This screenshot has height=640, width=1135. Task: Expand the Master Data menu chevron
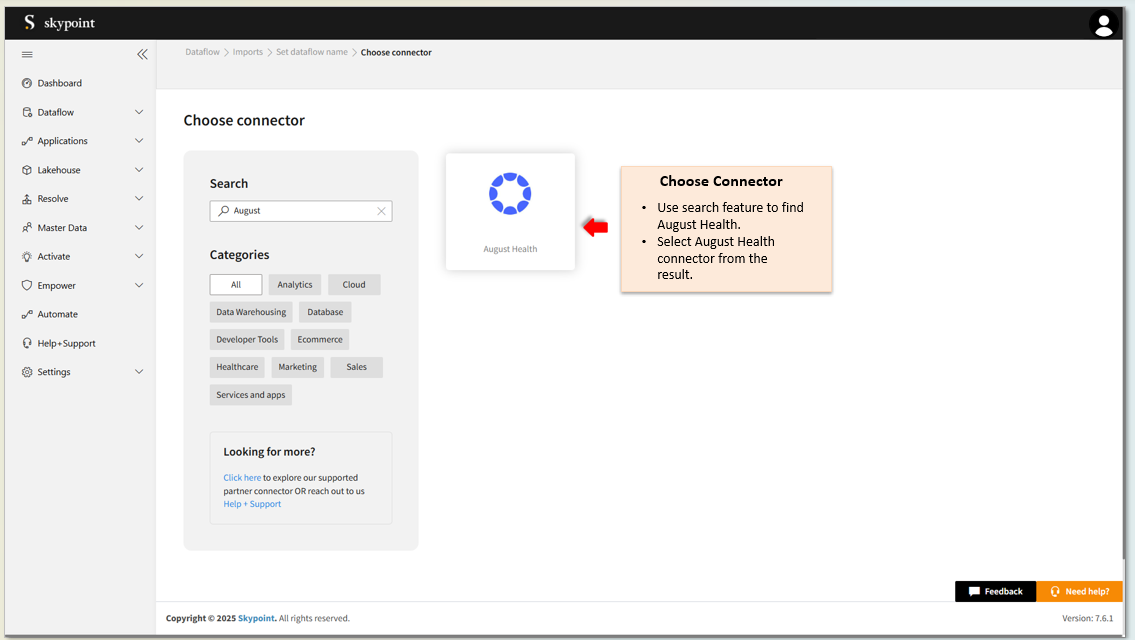click(x=139, y=228)
